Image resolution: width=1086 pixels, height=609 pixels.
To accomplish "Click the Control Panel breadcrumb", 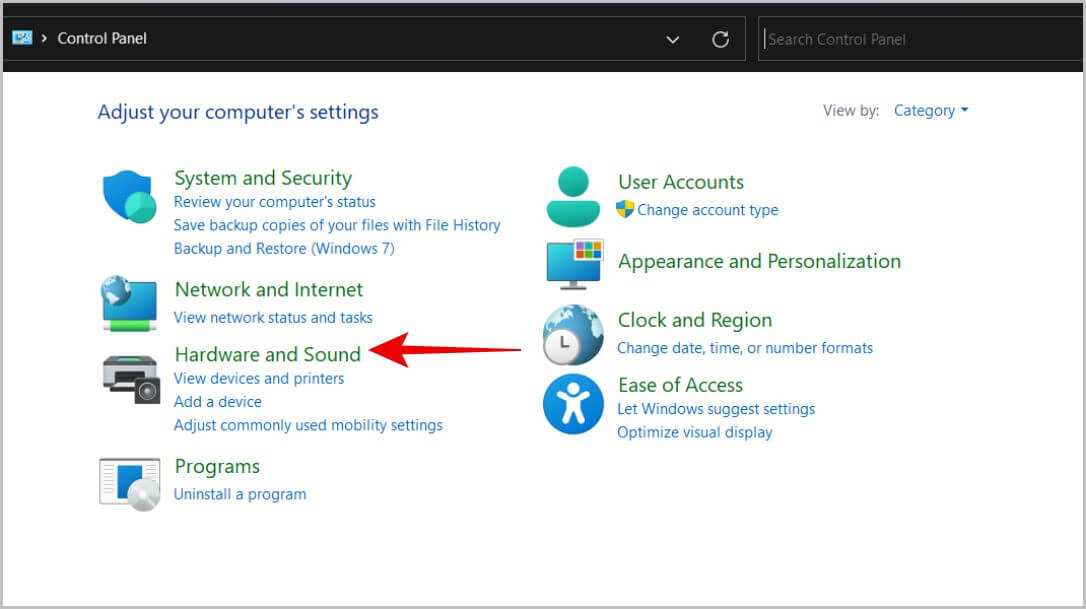I will click(x=102, y=38).
